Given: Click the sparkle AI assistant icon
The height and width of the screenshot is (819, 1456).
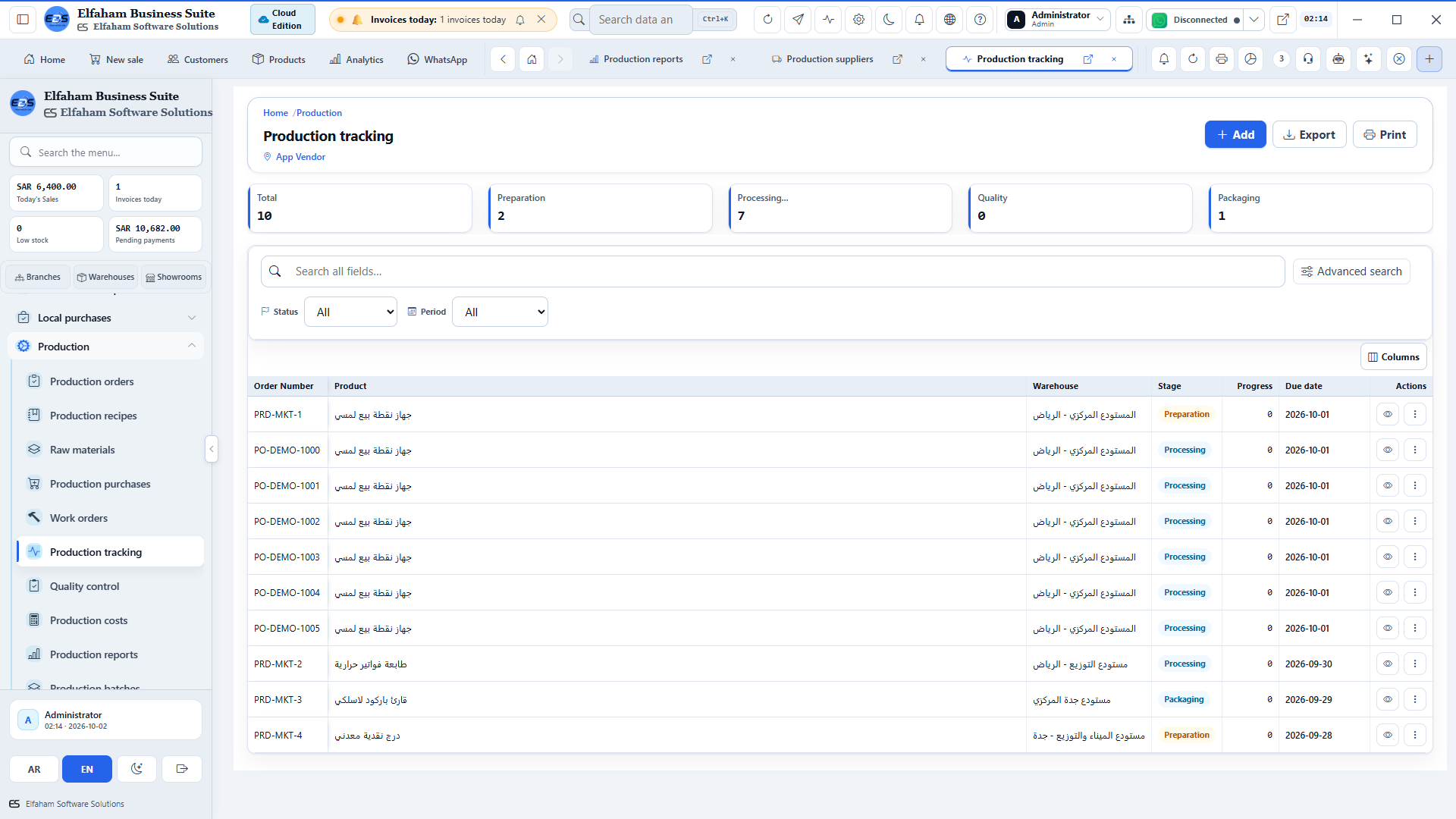Looking at the screenshot, I should pyautogui.click(x=1368, y=59).
